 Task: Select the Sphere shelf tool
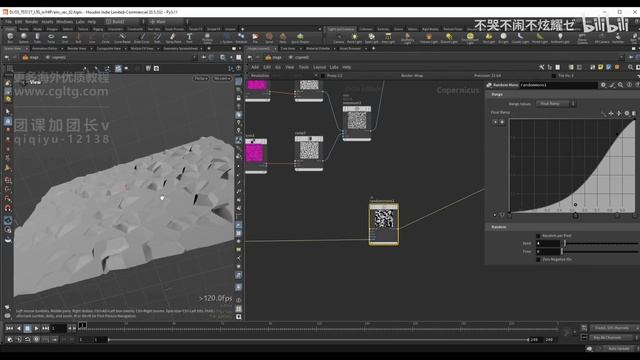tap(24, 38)
